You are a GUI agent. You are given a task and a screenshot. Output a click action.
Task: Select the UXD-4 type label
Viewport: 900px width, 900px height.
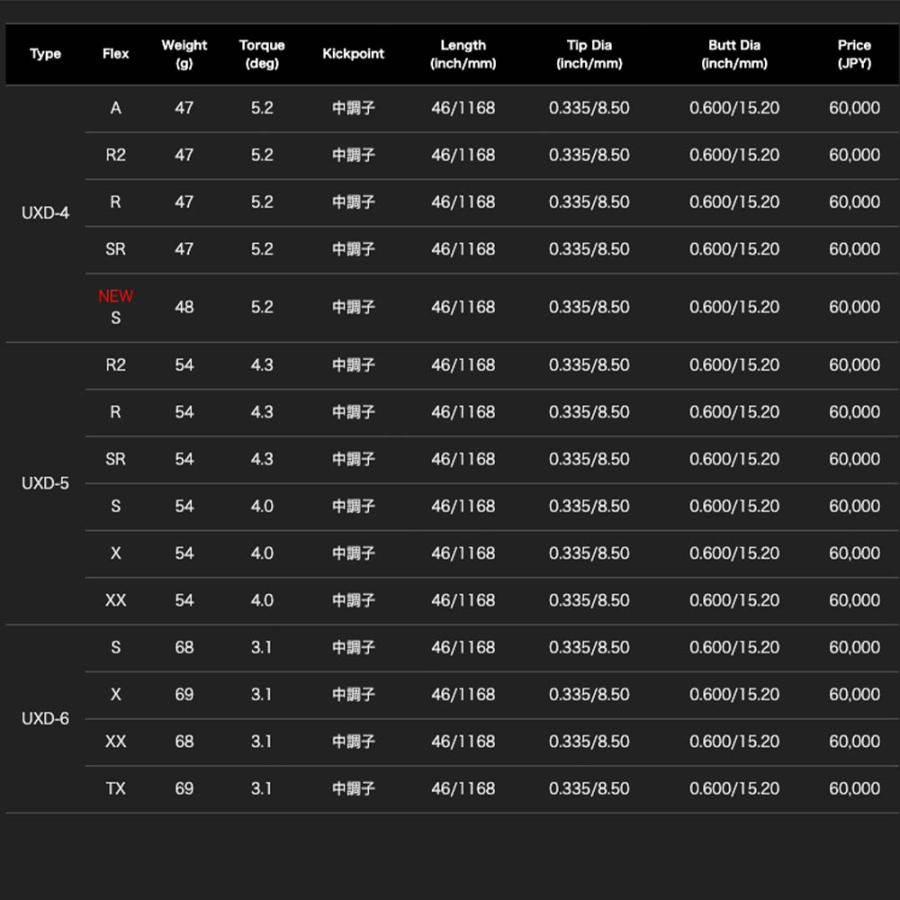45,213
